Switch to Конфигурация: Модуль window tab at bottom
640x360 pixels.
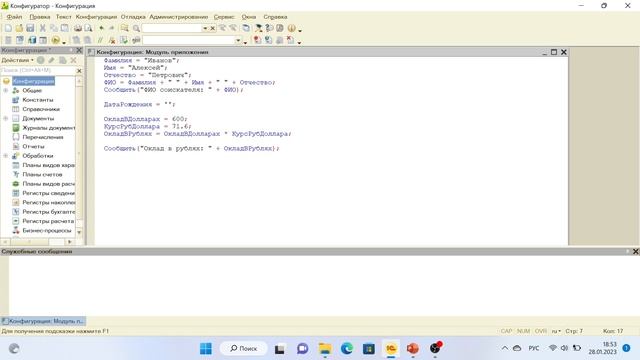click(x=43, y=321)
